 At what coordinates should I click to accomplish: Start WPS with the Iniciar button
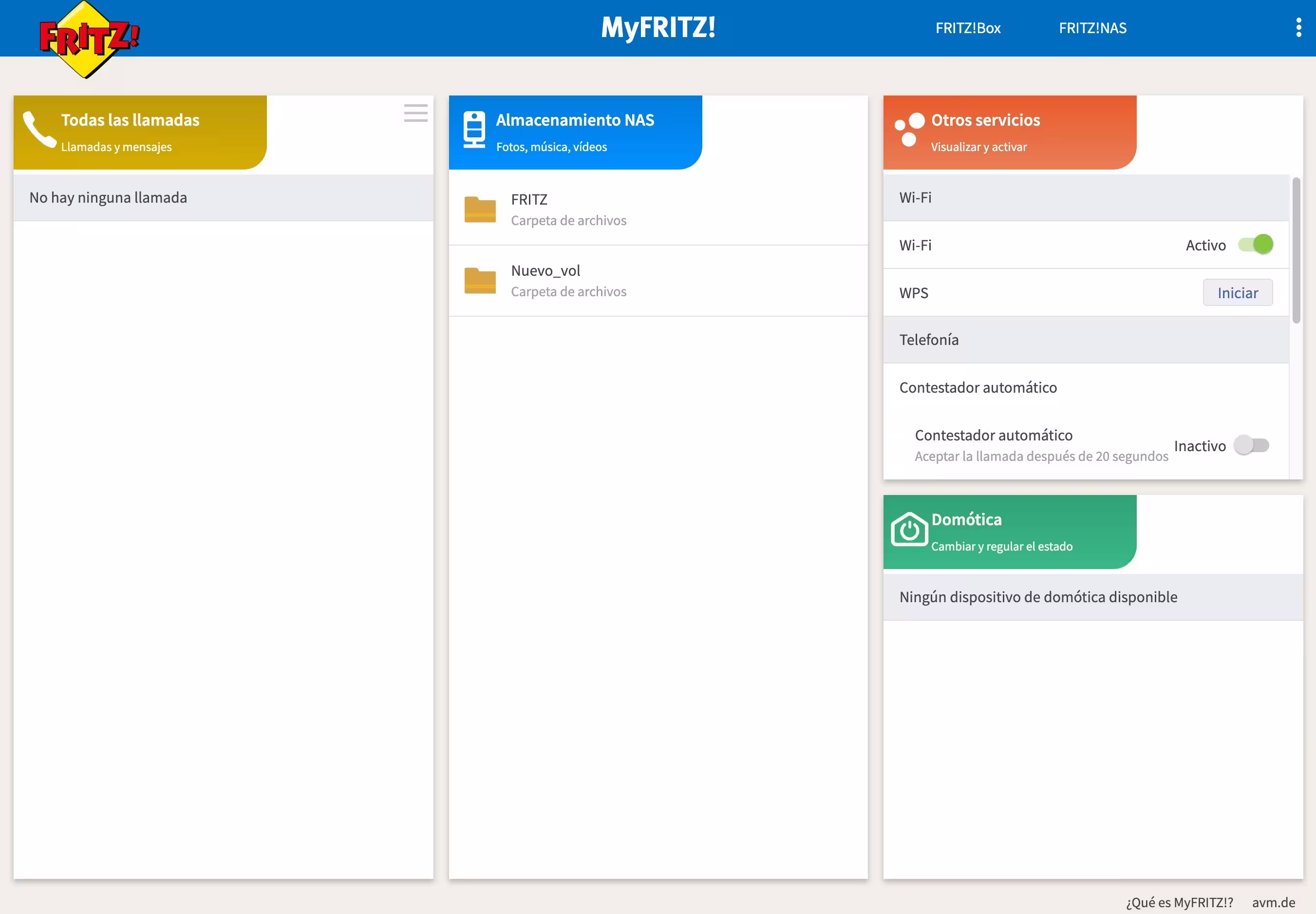point(1238,293)
